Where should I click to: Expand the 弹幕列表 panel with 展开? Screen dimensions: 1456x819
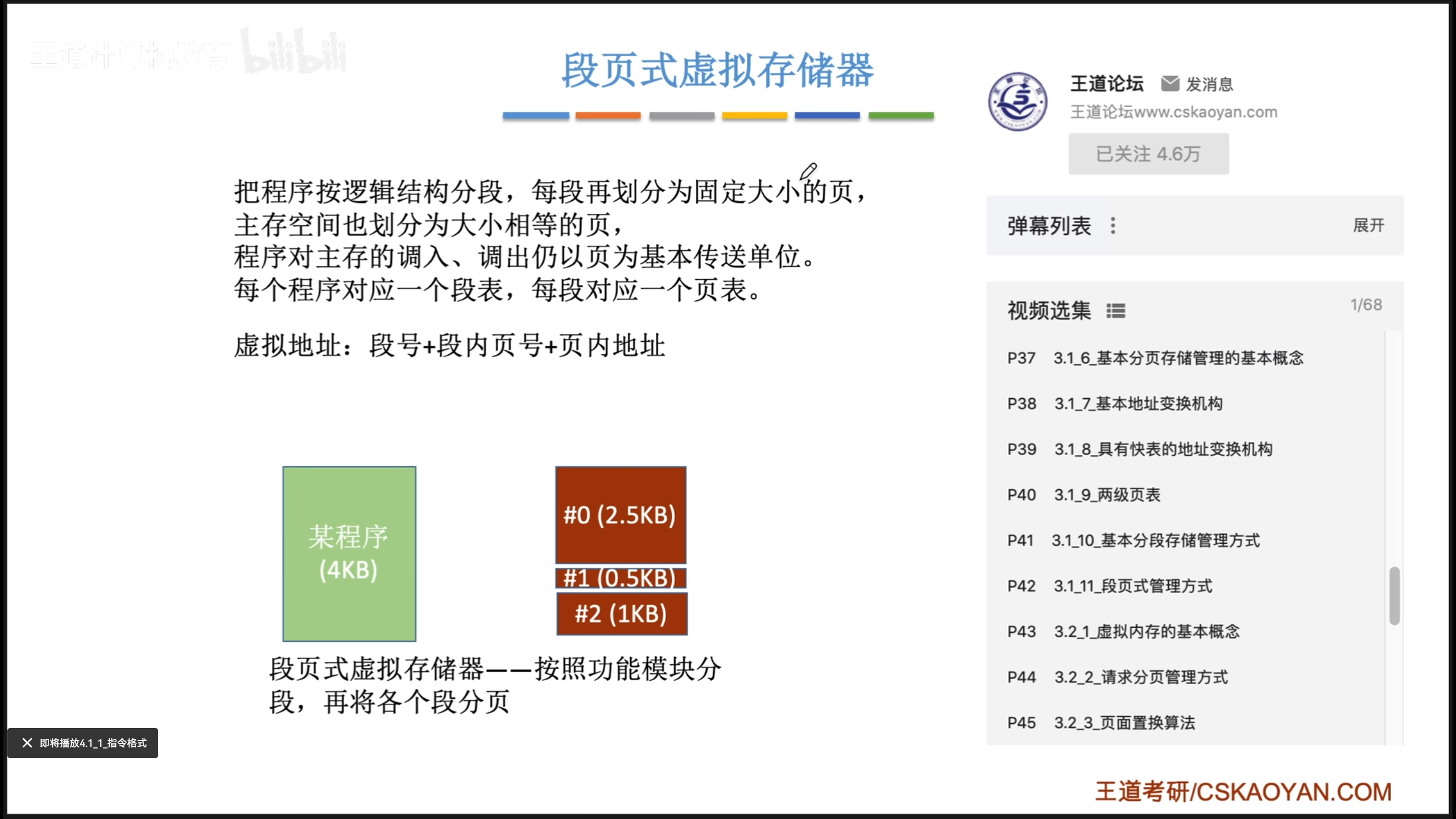pos(1368,225)
